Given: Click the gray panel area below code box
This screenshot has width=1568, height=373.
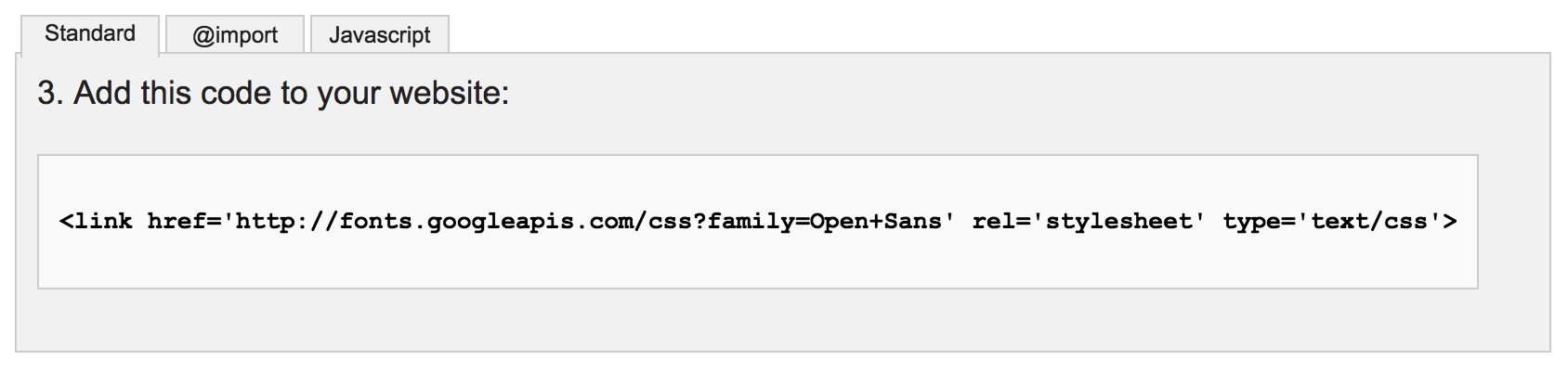Looking at the screenshot, I should tap(782, 320).
